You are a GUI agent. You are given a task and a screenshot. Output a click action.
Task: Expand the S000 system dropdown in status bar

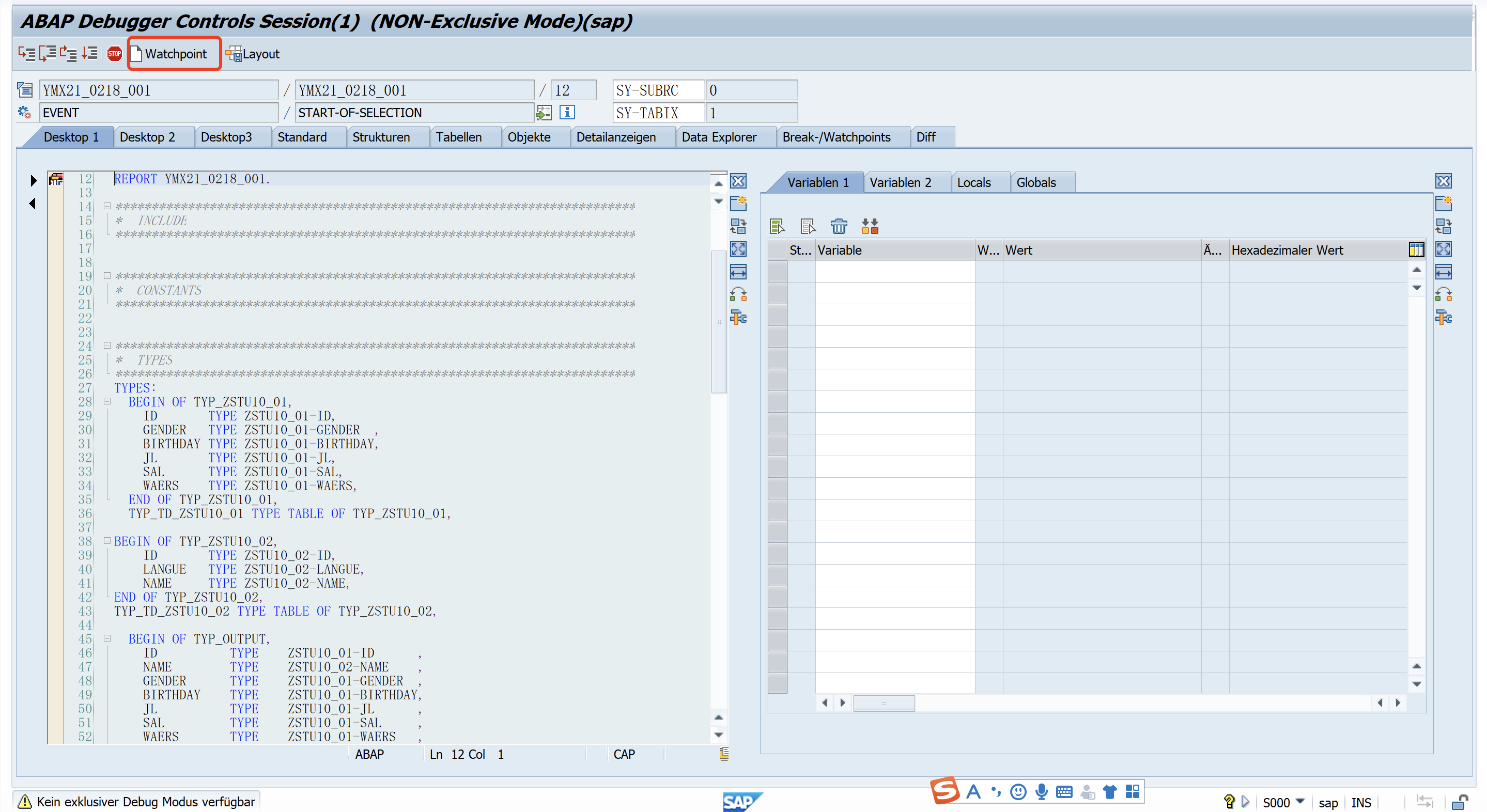[x=1300, y=802]
